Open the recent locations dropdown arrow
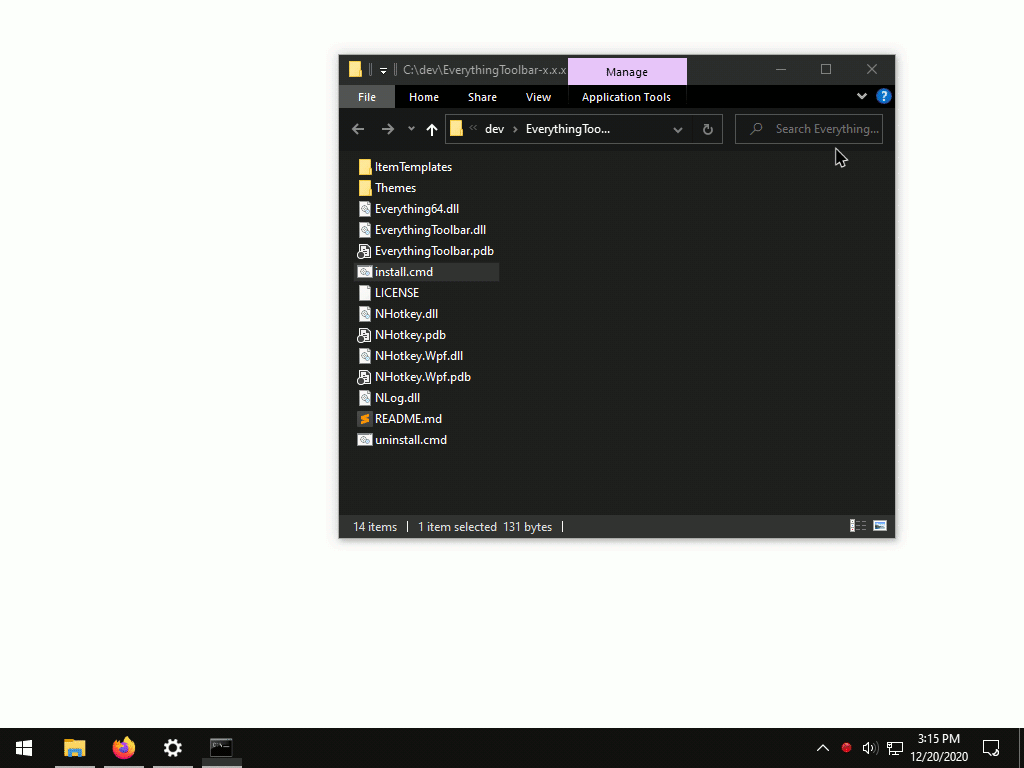The image size is (1024, 768). point(411,129)
